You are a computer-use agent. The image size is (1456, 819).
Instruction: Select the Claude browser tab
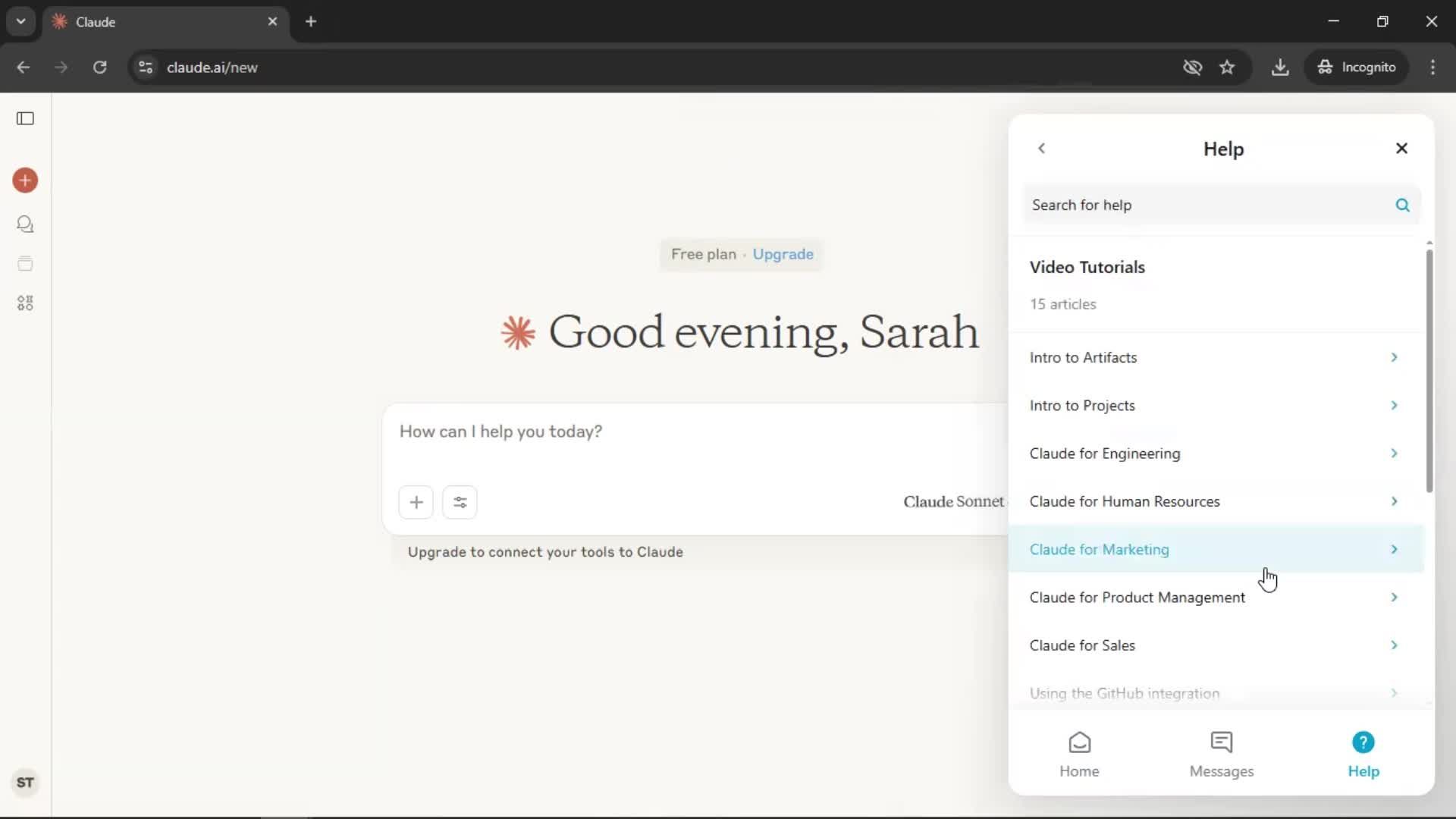coord(165,21)
